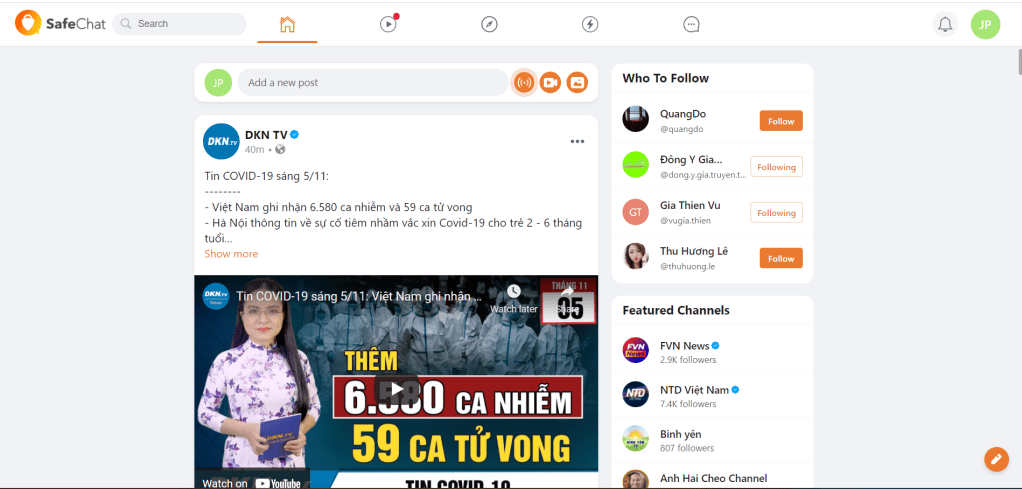The width and height of the screenshot is (1022, 489).
Task: Follow Thu Hương Lê
Action: 780,258
